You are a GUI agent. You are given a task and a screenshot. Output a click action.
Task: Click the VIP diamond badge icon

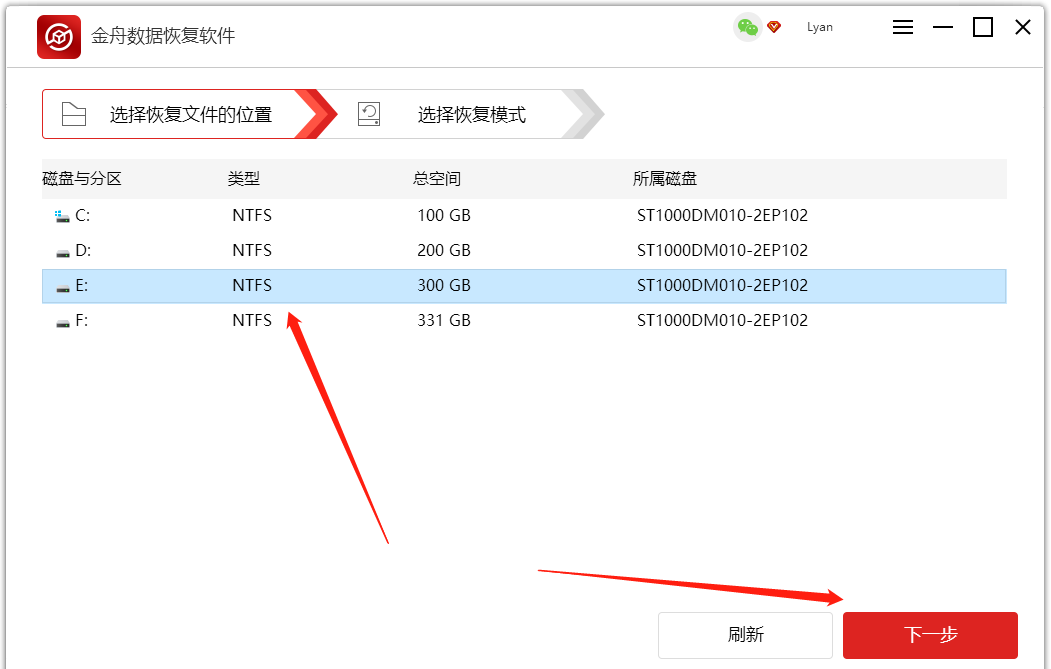[x=774, y=27]
